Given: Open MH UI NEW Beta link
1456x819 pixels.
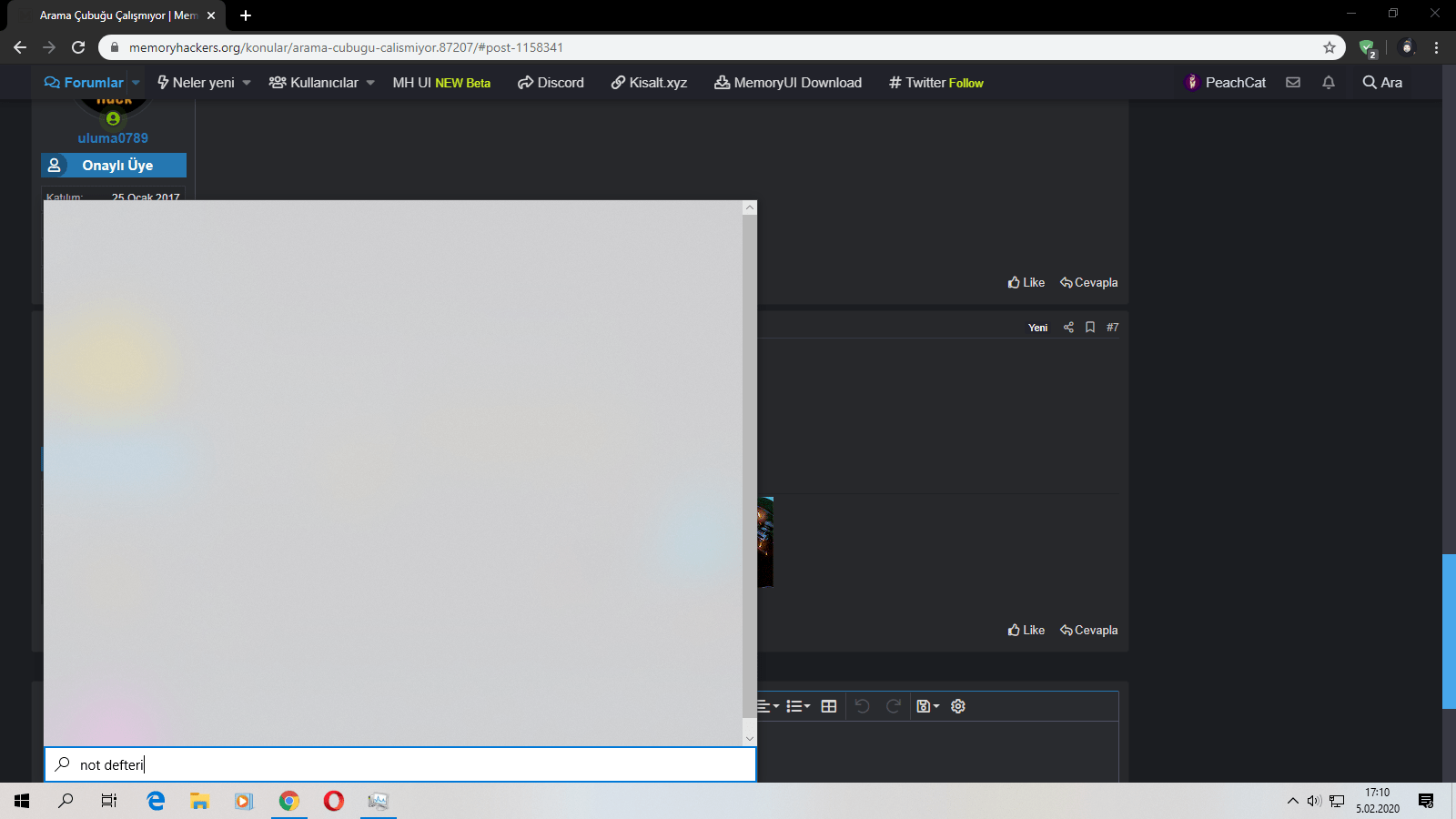Looking at the screenshot, I should point(441,82).
